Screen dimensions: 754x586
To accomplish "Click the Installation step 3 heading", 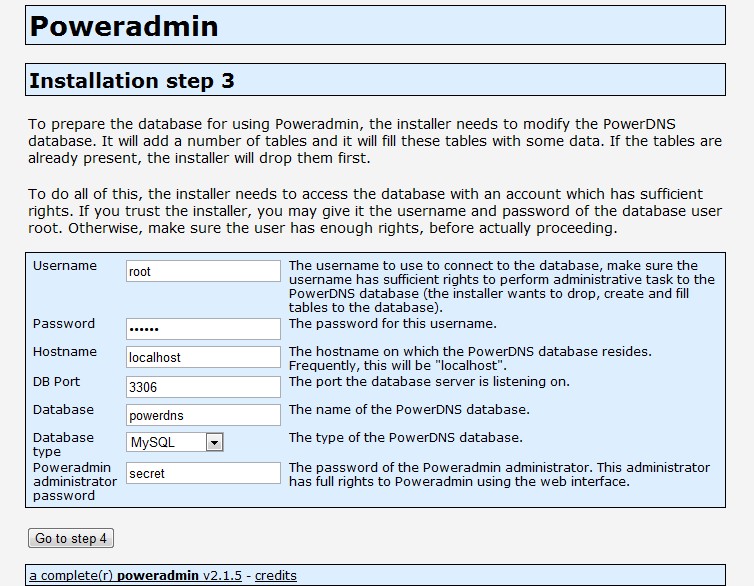I will click(132, 80).
